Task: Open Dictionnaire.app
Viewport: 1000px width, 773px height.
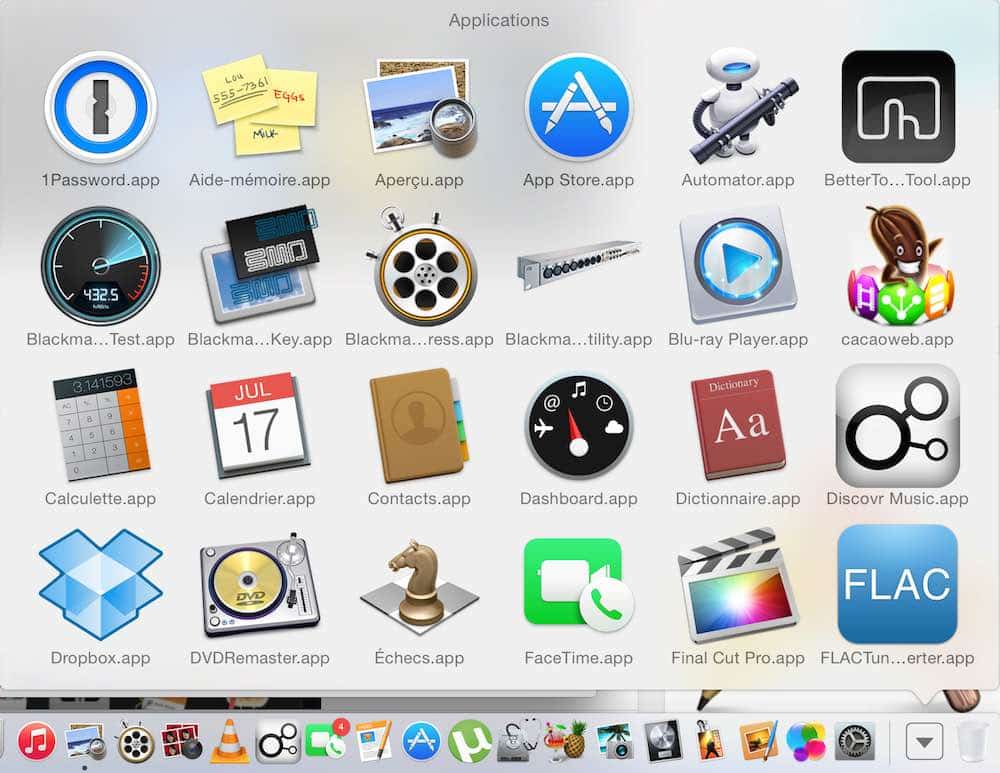Action: click(738, 425)
